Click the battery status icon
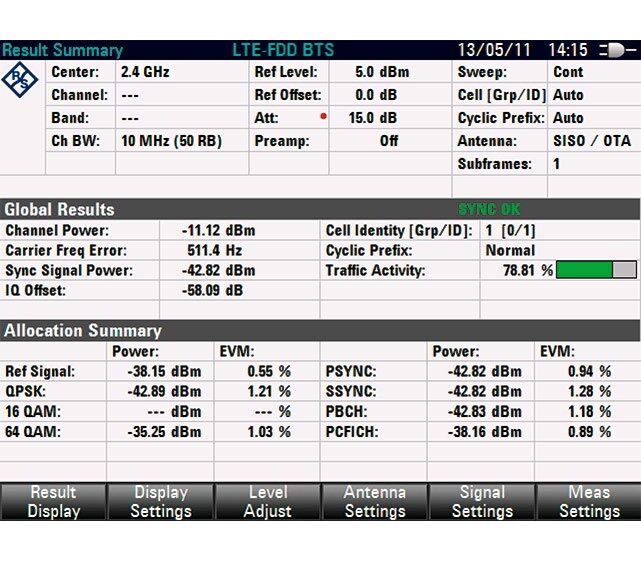The image size is (641, 561). [616, 50]
